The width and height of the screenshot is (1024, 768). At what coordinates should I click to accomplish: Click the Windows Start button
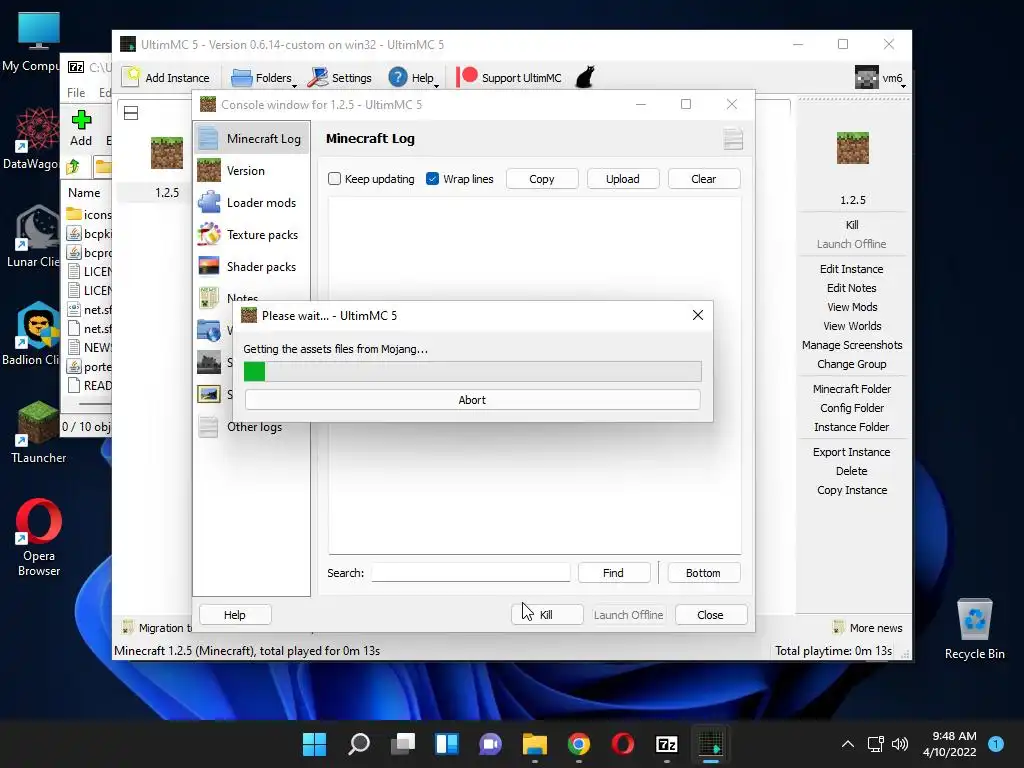click(x=314, y=744)
